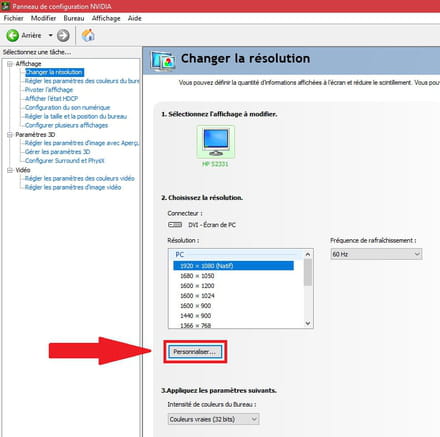Open the Fichier menu
Image resolution: width=440 pixels, height=437 pixels.
(14, 18)
